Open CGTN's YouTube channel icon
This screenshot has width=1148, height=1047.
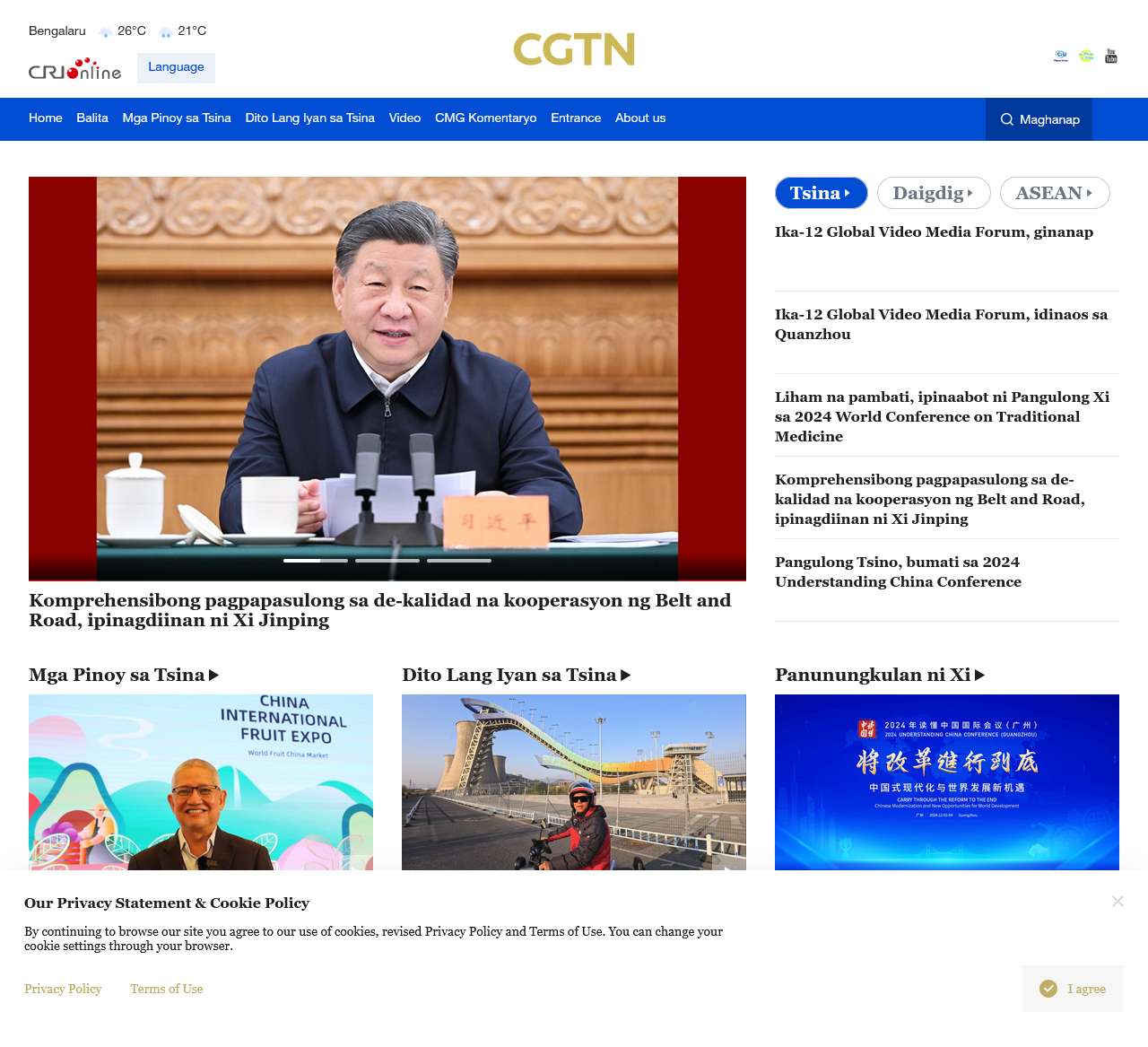tap(1110, 55)
